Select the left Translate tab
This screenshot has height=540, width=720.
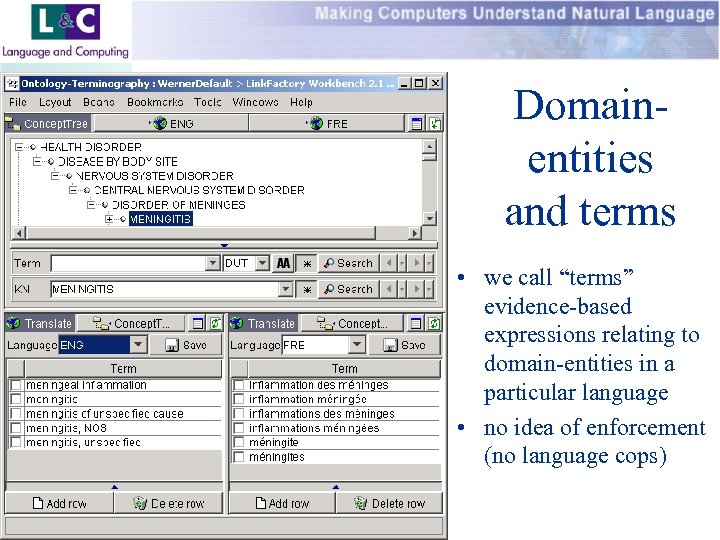(x=40, y=323)
